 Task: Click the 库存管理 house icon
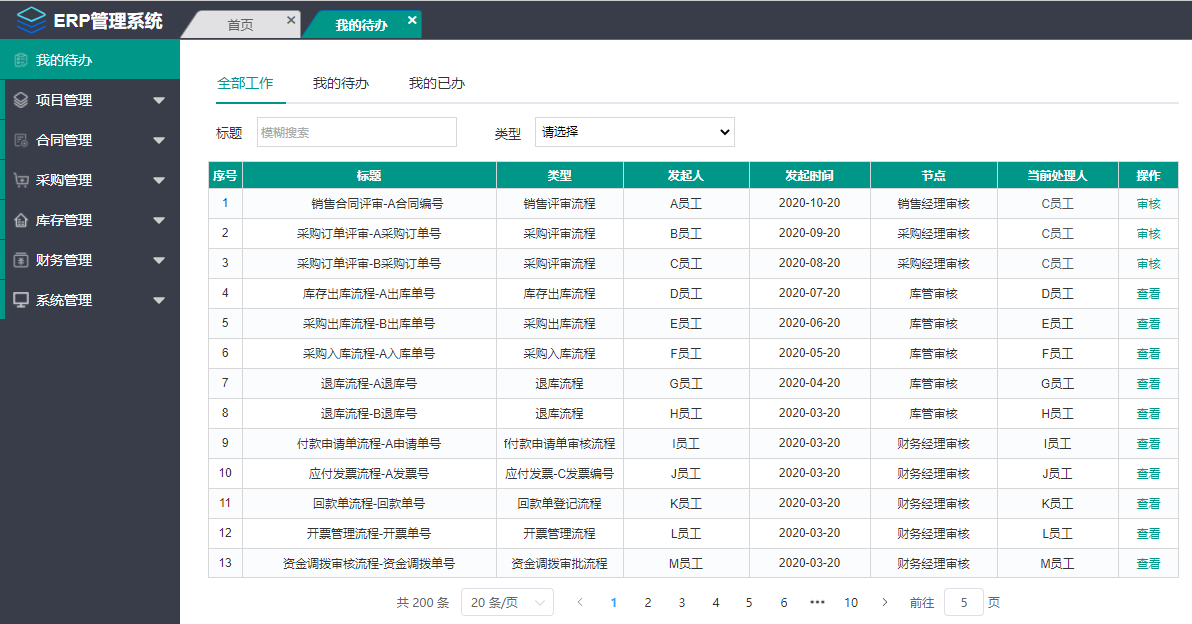click(21, 220)
